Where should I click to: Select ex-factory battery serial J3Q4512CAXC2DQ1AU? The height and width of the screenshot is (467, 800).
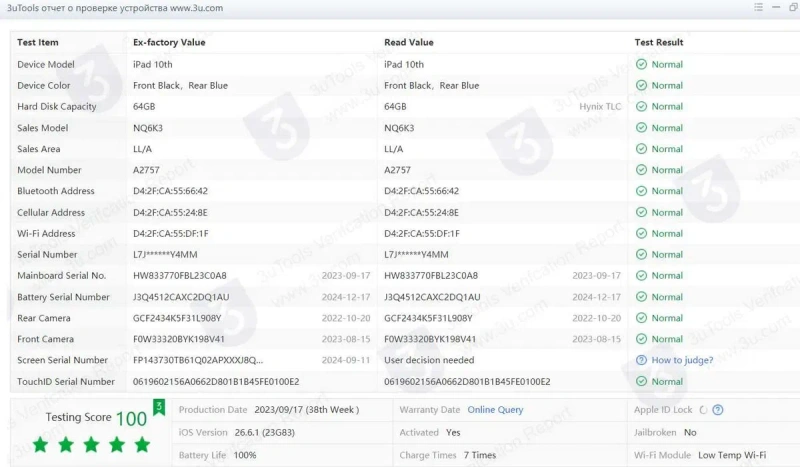[181, 297]
